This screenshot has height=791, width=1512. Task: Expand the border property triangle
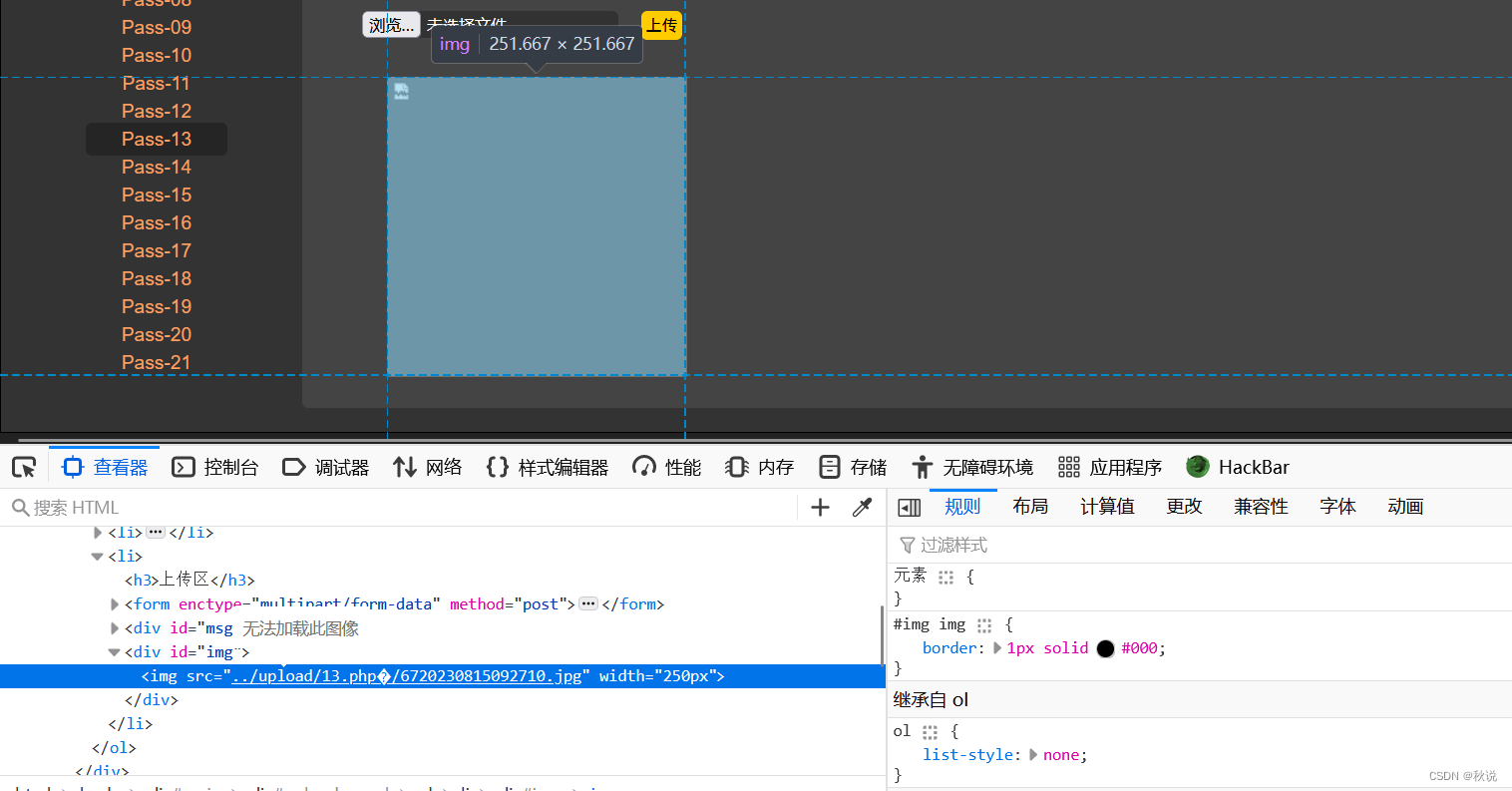996,647
